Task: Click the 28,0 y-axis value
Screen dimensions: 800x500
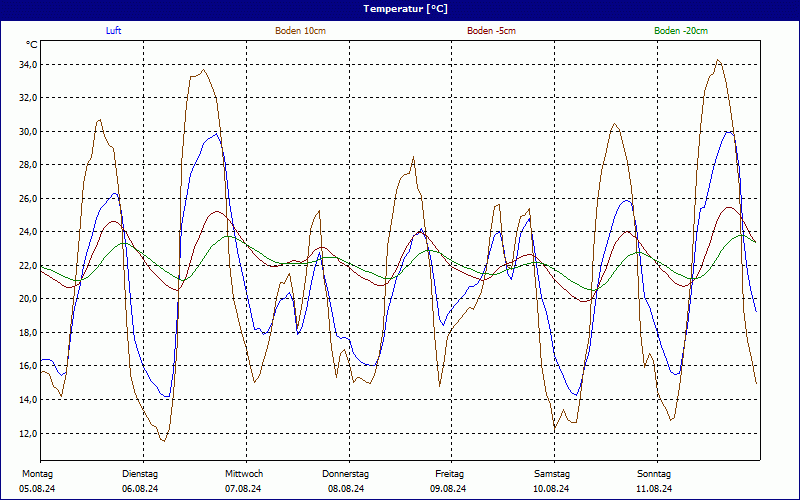Action: tap(28, 165)
